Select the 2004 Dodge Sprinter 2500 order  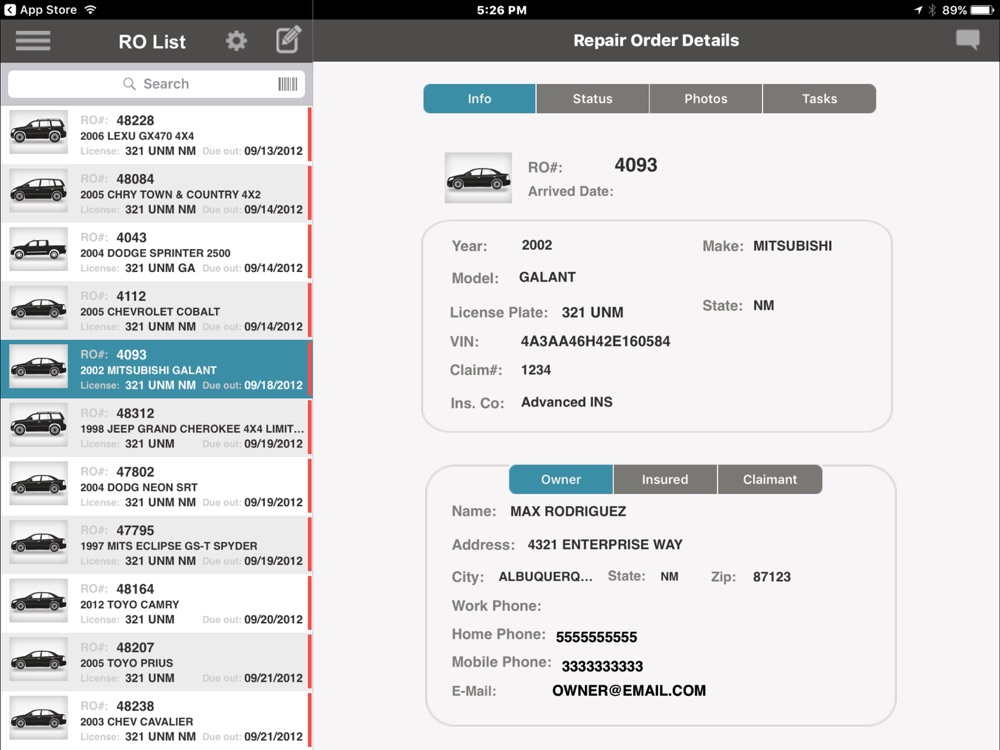[x=156, y=252]
